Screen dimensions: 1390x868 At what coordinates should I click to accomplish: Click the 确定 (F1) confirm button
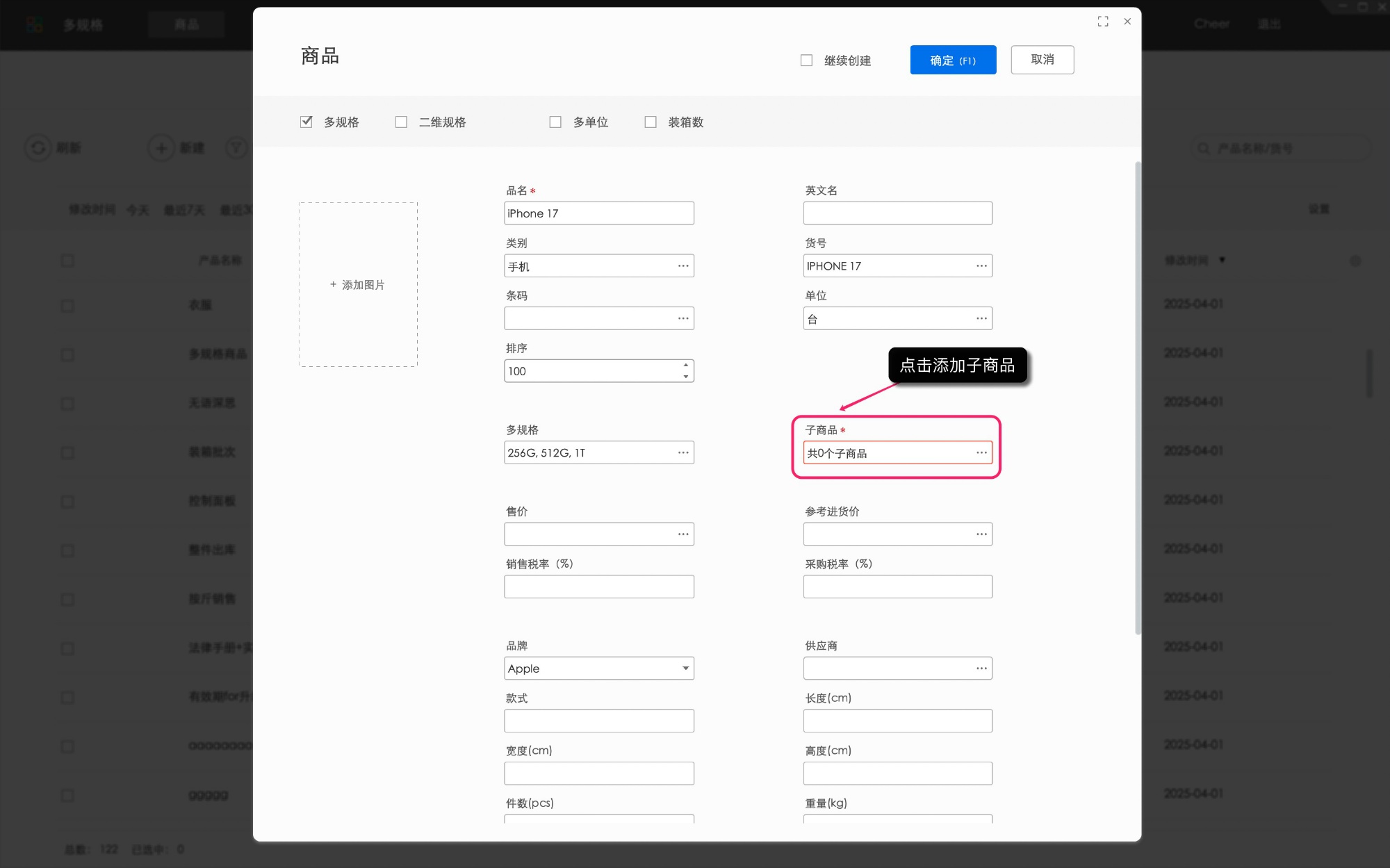pyautogui.click(x=953, y=60)
